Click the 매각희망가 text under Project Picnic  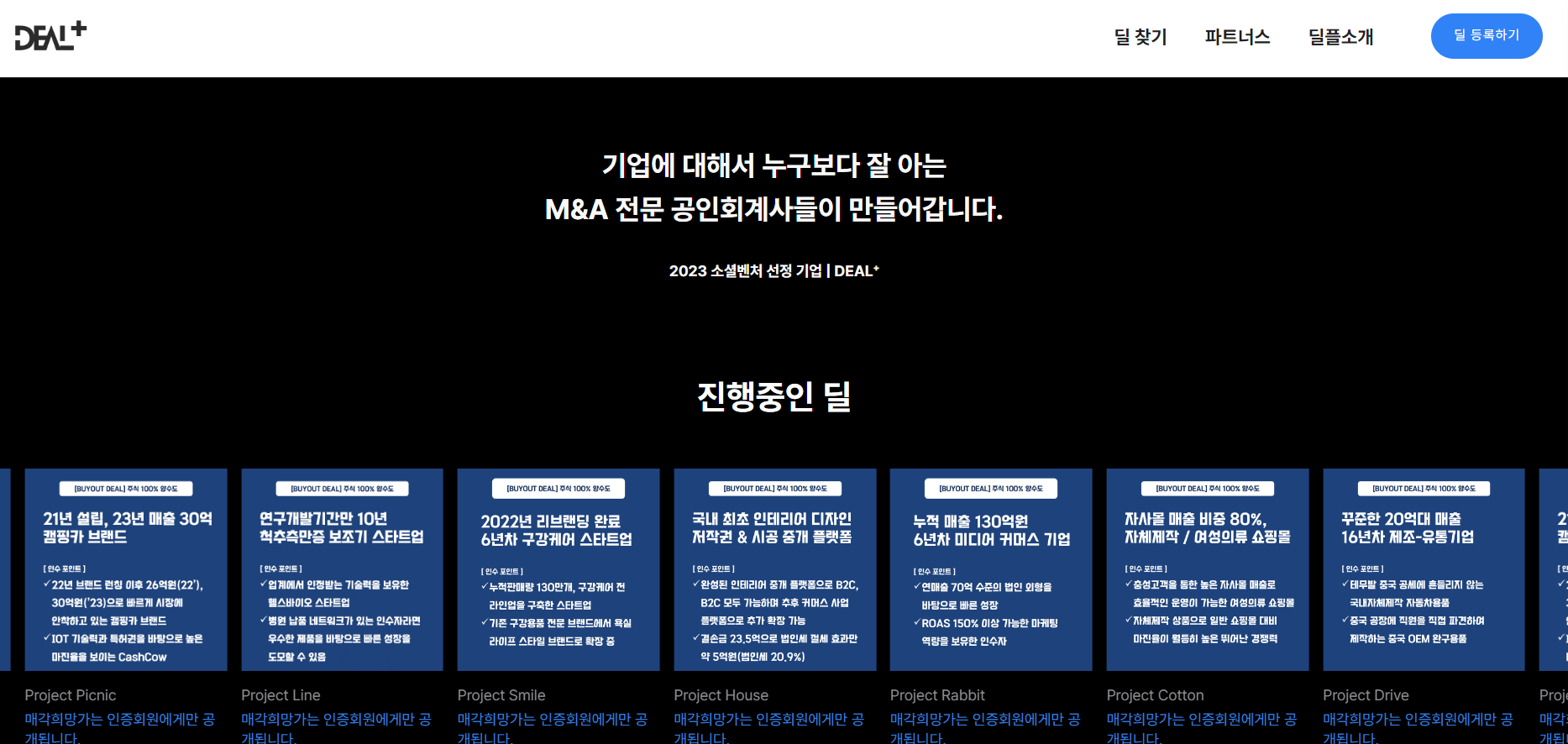point(119,728)
